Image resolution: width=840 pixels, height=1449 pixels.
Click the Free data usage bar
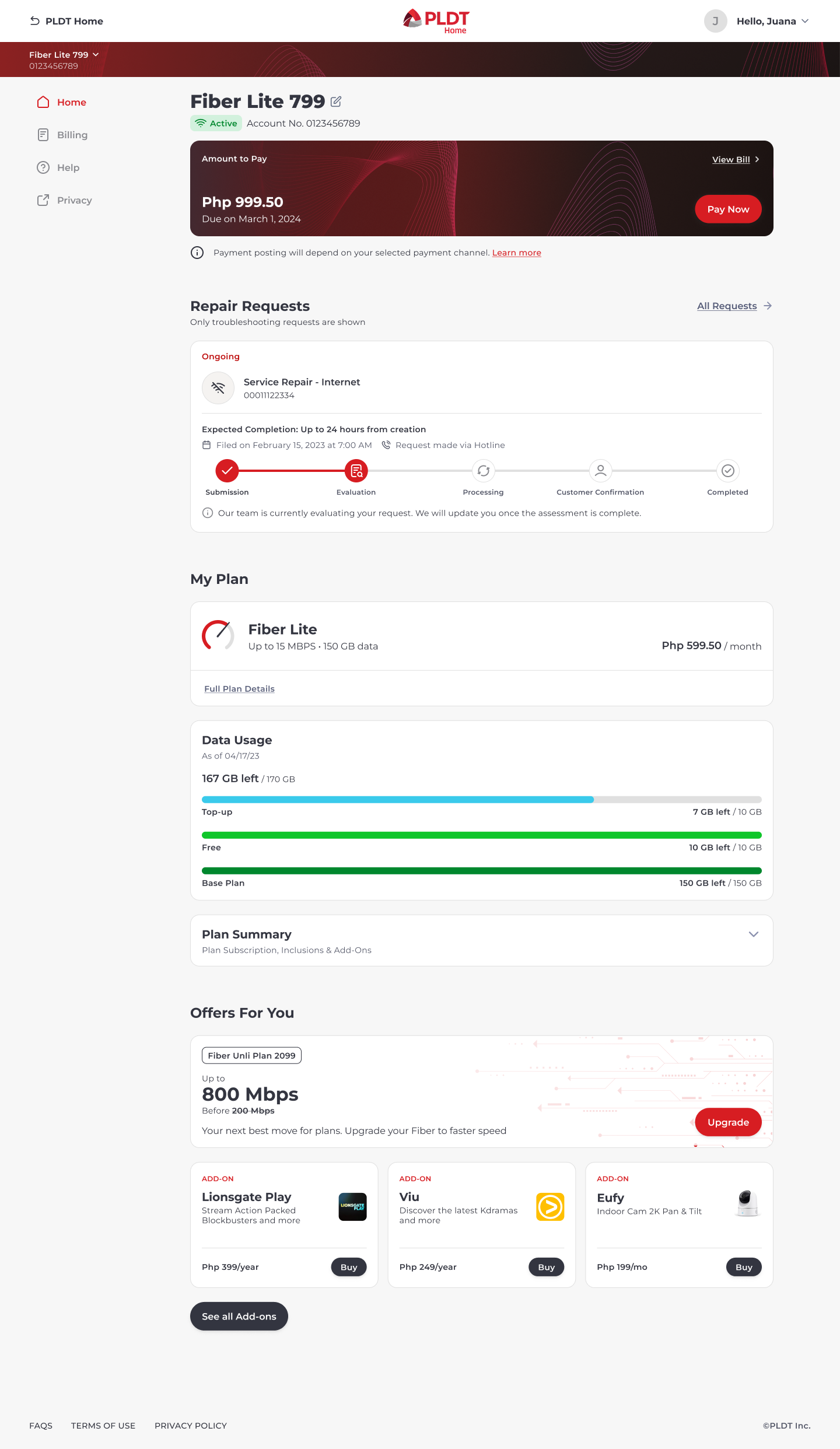[x=482, y=835]
